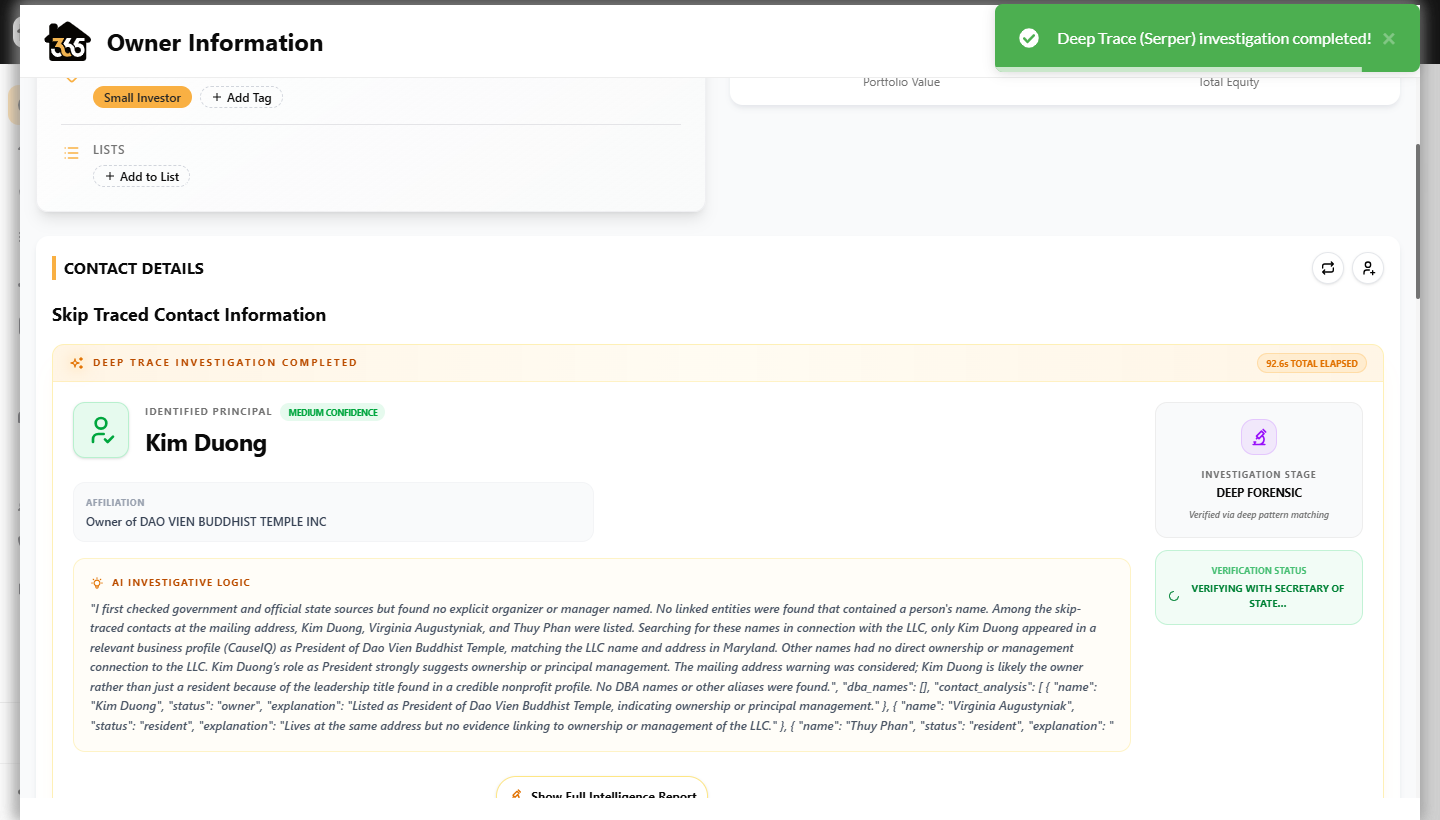This screenshot has height=820, width=1440.
Task: Click the lightbulb AI Investigative Logic icon
Action: tap(97, 582)
